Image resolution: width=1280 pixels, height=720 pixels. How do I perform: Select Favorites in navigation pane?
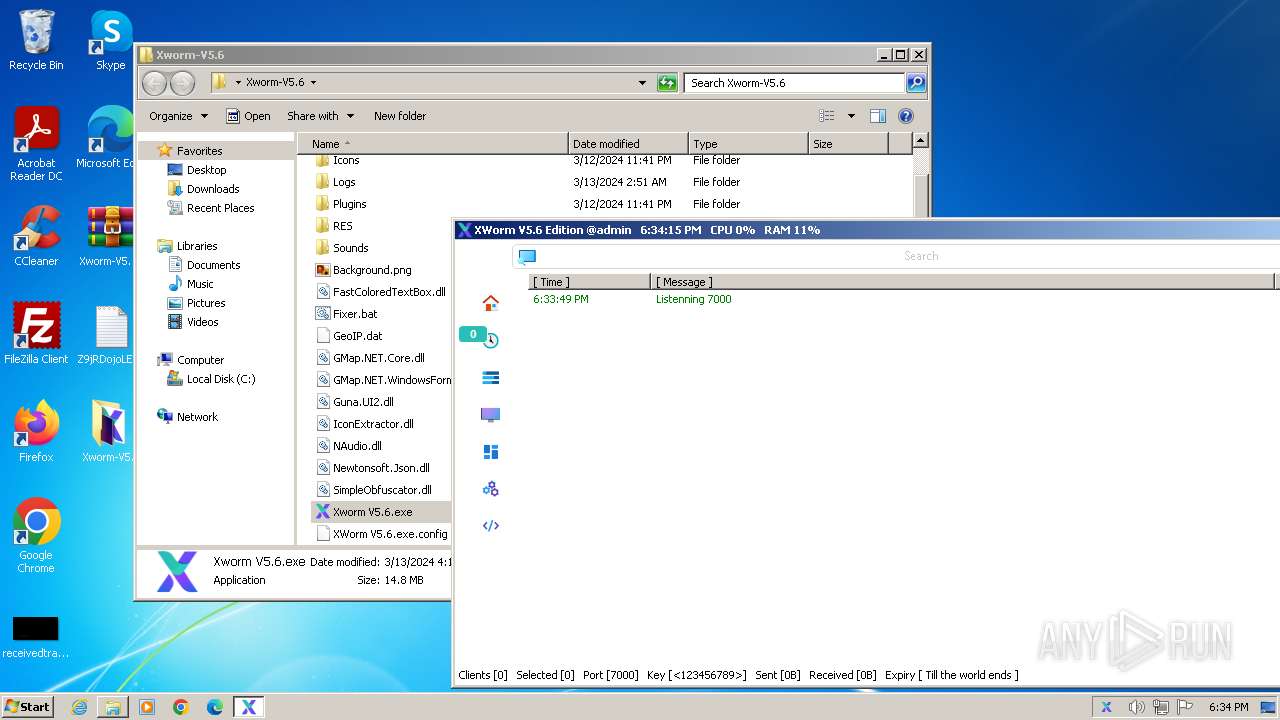(199, 151)
